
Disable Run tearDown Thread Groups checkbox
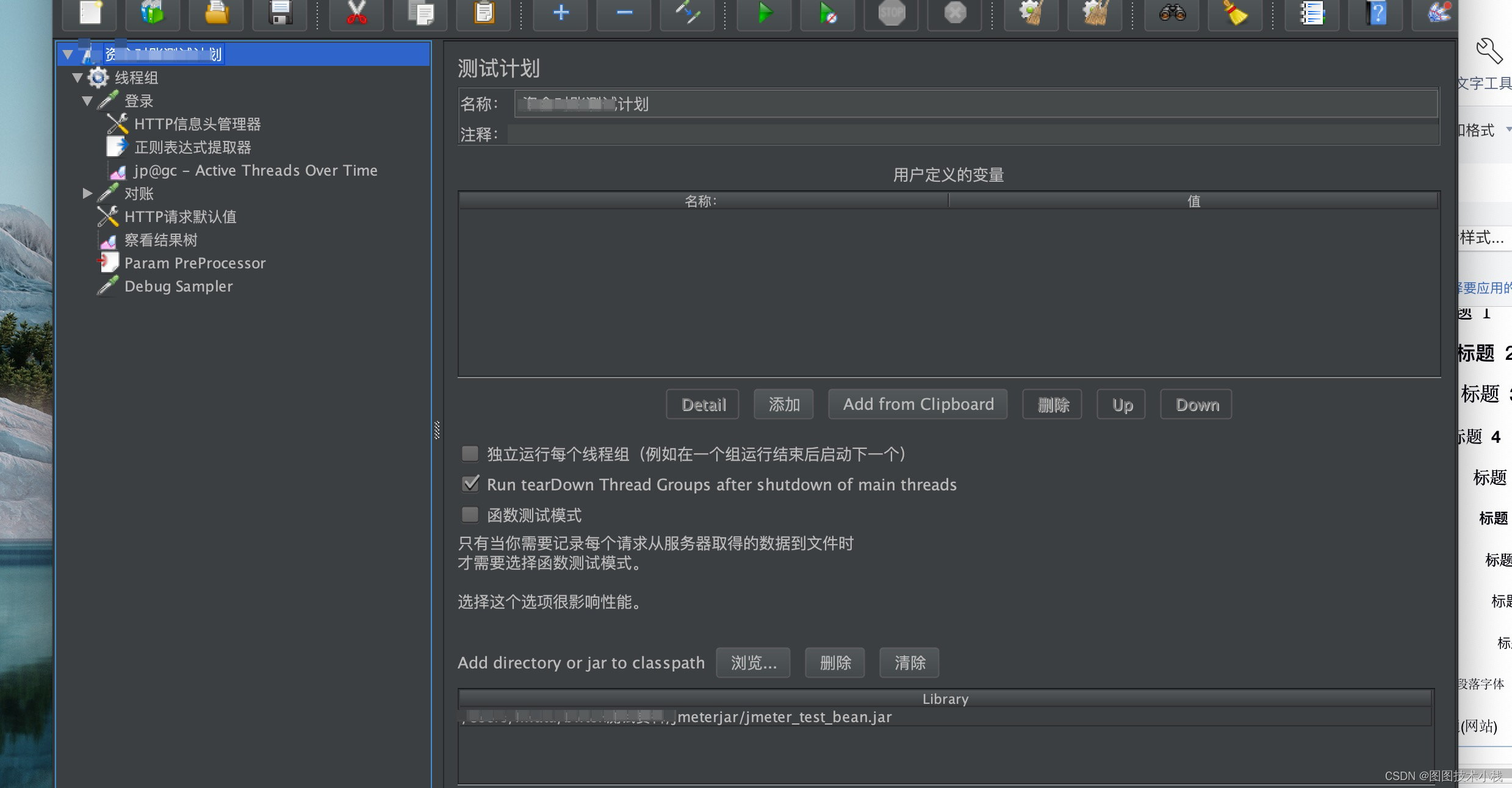(x=470, y=484)
